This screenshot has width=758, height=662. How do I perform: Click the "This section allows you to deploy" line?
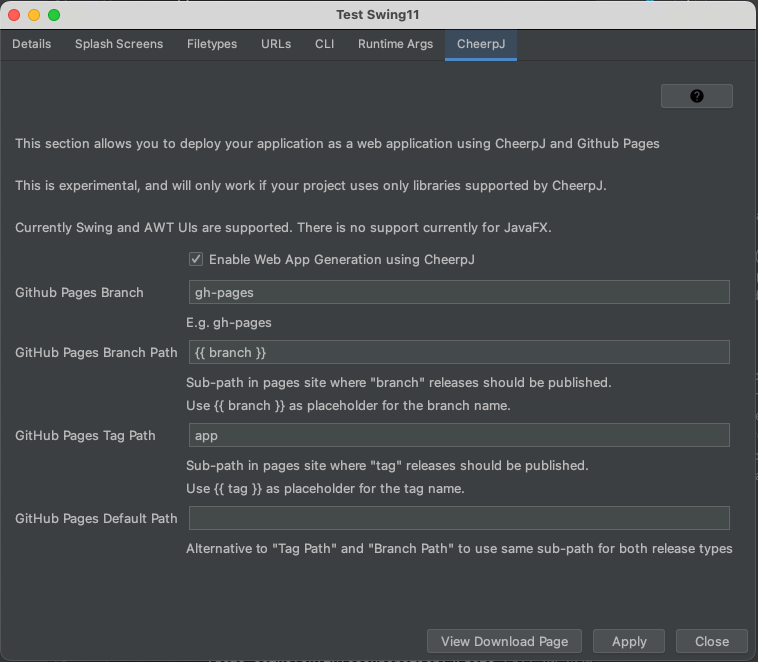[x=337, y=144]
